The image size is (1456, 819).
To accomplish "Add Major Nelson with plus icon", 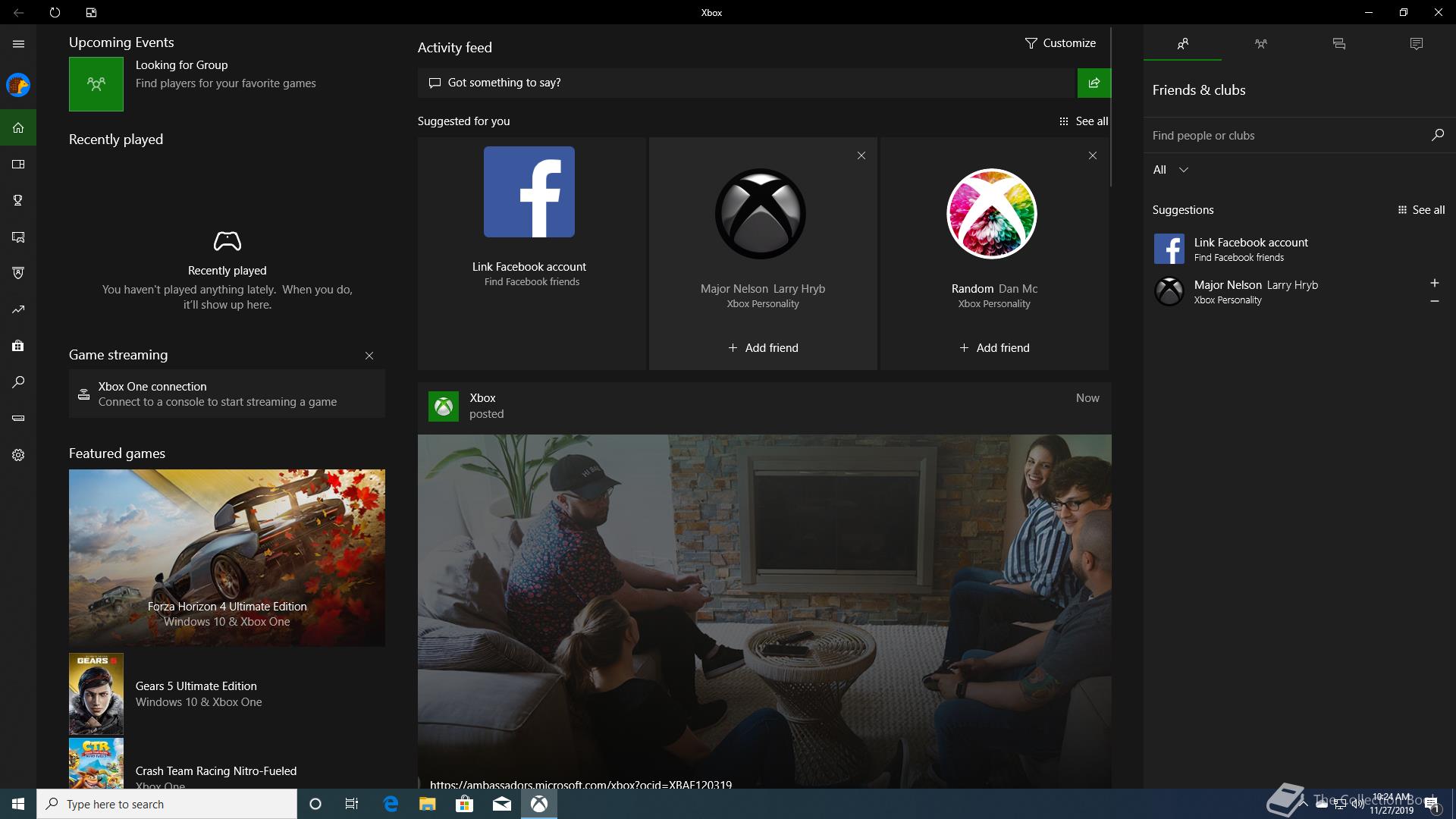I will tap(1434, 283).
